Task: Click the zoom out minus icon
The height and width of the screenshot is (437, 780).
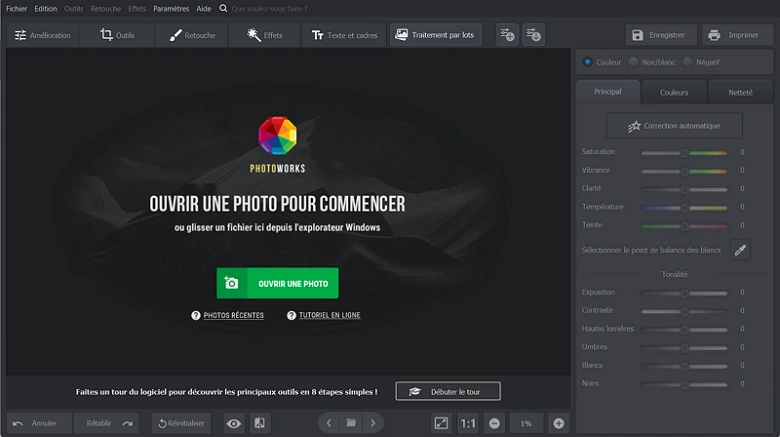Action: (x=494, y=423)
